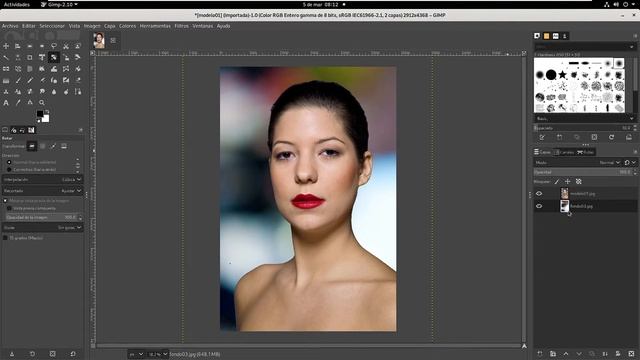Open the Guías dropdown
640x360 pixels.
pyautogui.click(x=42, y=227)
